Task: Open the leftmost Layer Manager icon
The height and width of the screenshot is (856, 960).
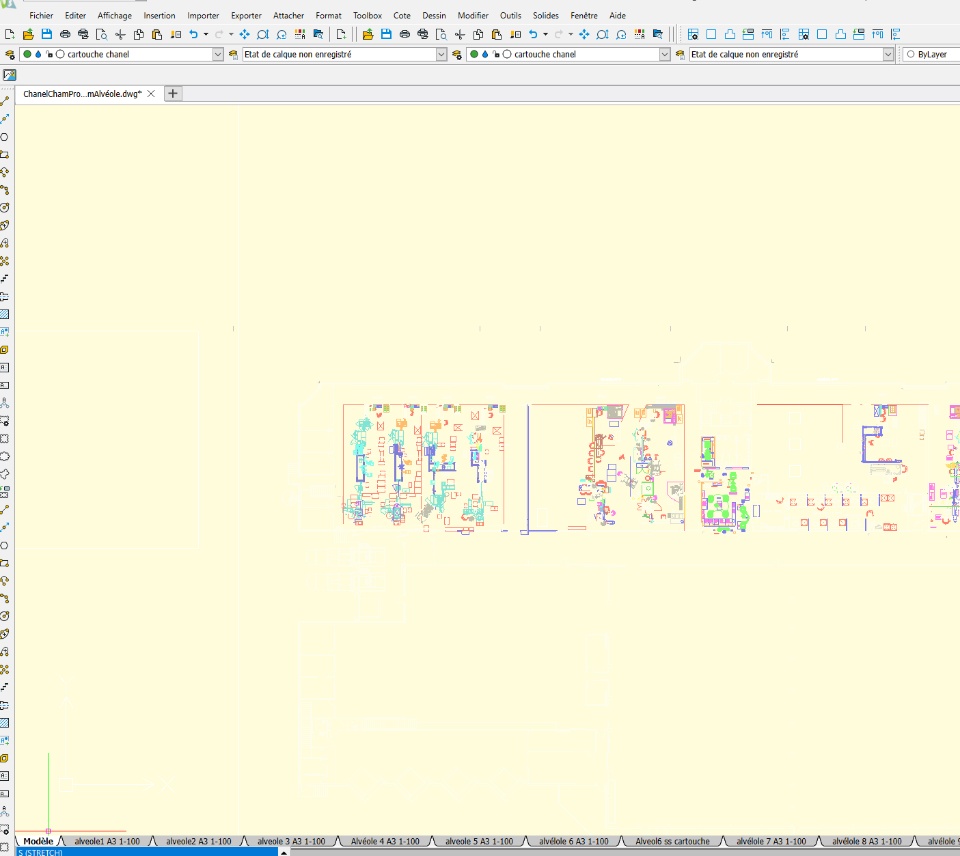Action: tap(9, 54)
